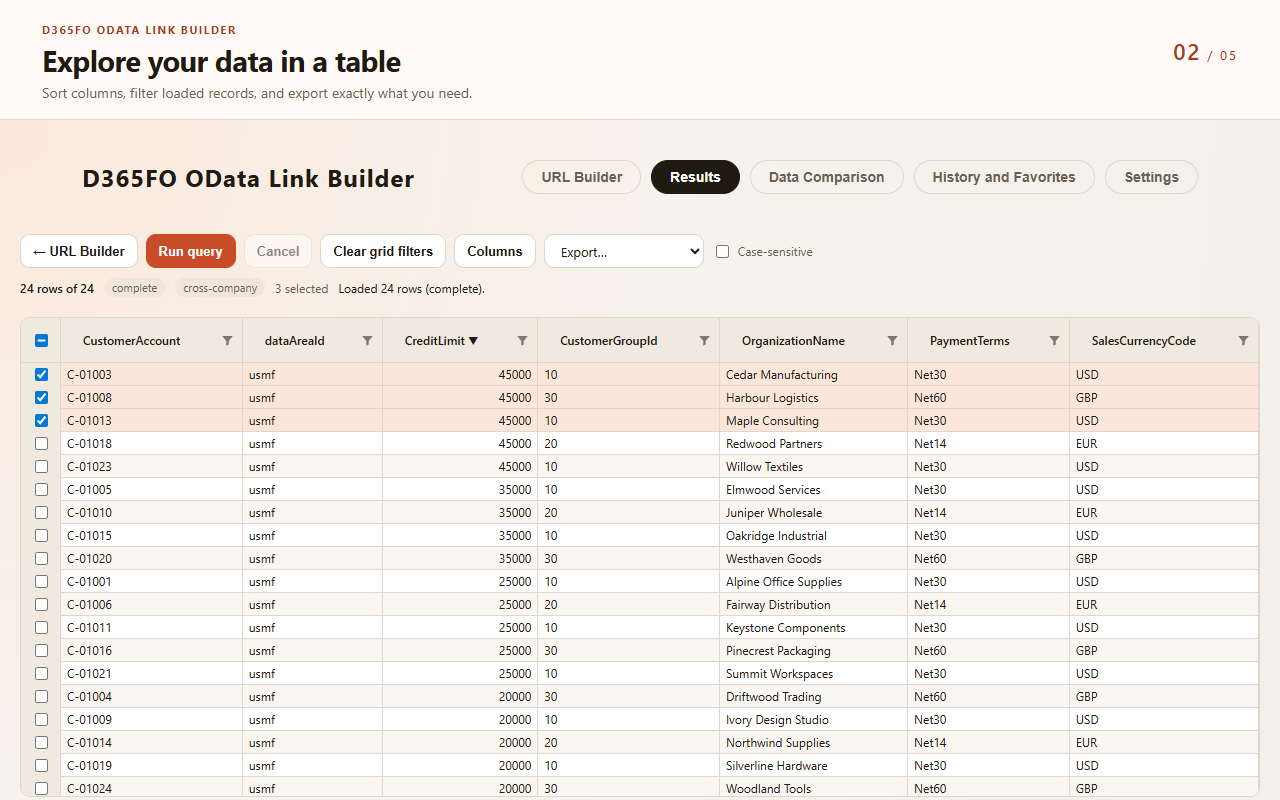Open filter icon on dataAreaId column

367,341
